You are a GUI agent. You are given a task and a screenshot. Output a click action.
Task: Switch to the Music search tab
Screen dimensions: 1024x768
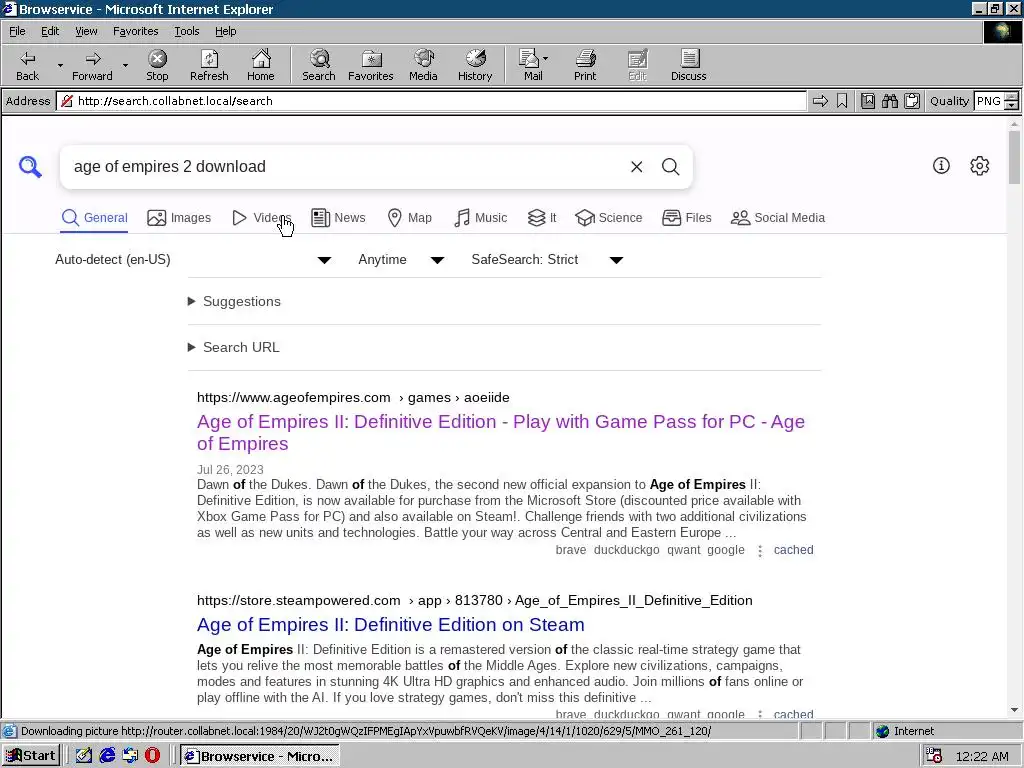[x=481, y=218]
